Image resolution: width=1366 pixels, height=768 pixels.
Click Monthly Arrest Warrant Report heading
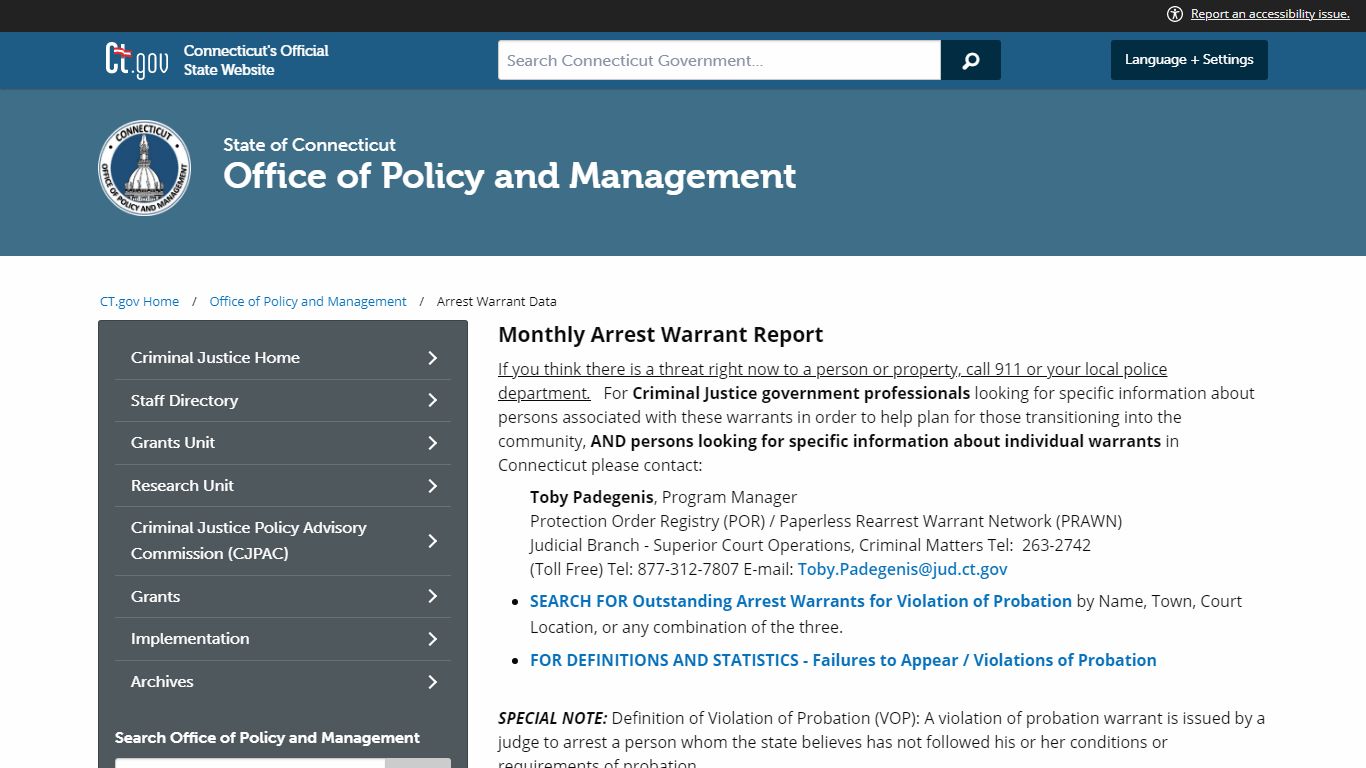point(661,335)
